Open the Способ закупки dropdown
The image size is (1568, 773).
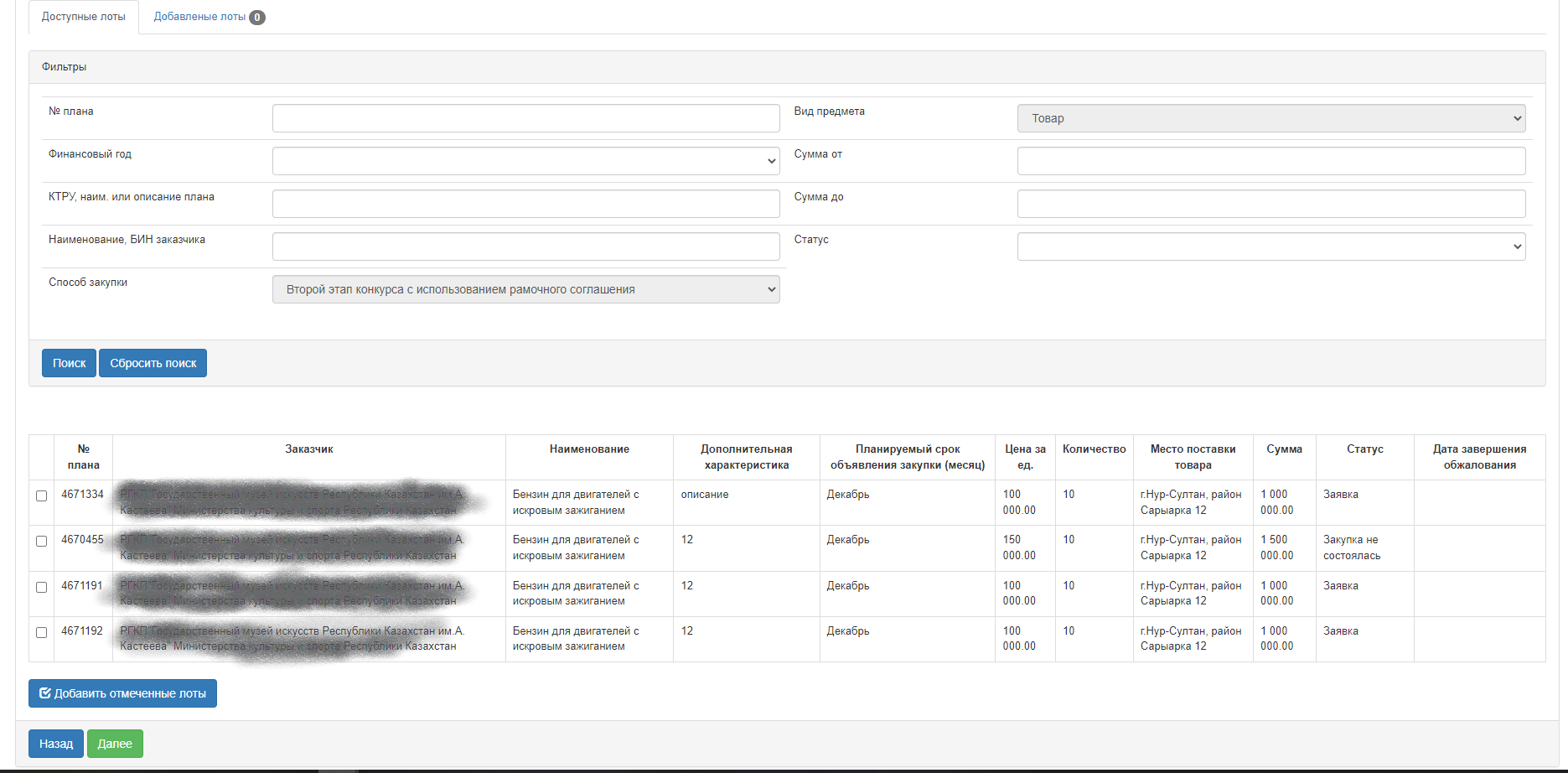click(525, 289)
